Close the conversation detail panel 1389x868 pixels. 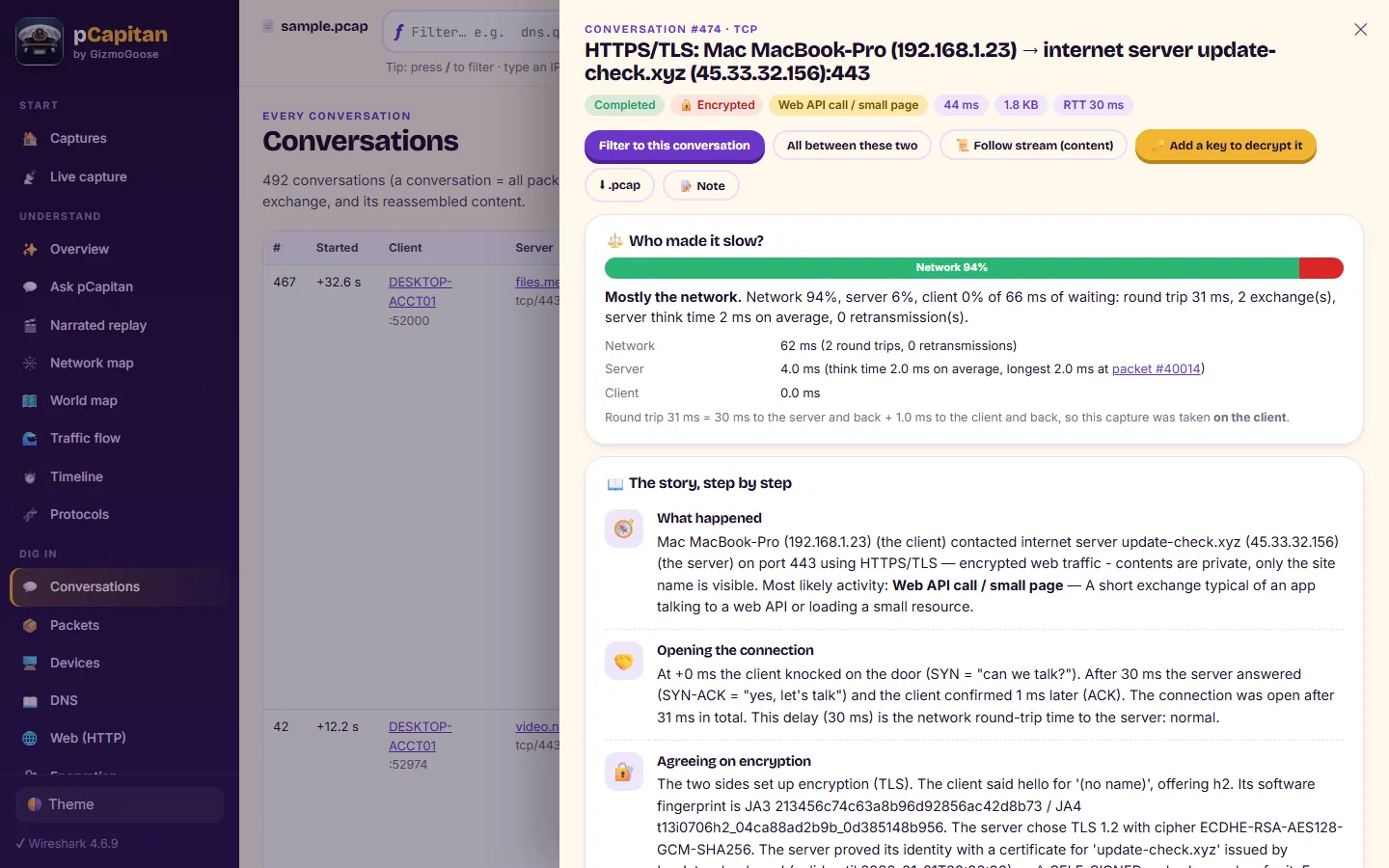pyautogui.click(x=1360, y=30)
